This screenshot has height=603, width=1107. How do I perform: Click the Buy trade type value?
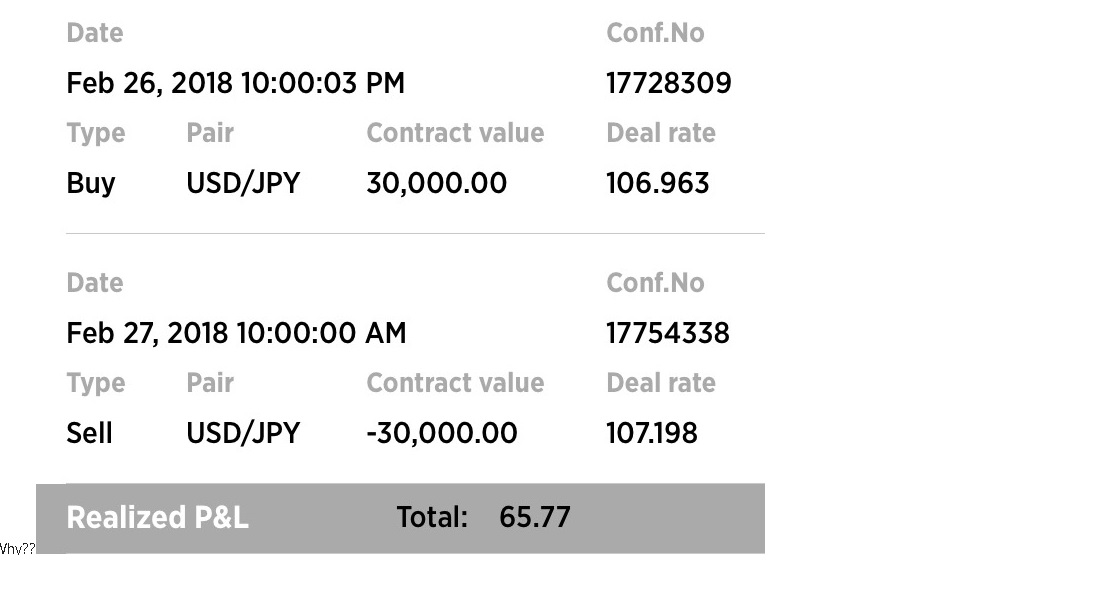click(91, 183)
